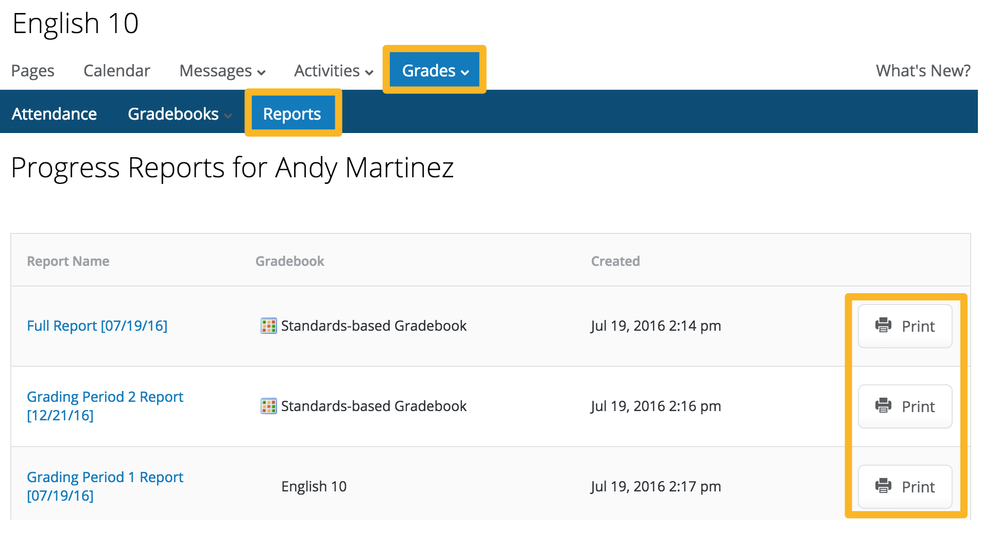Open the Full Report [07/19/16] link
This screenshot has height=541, width=999.
pyautogui.click(x=97, y=326)
